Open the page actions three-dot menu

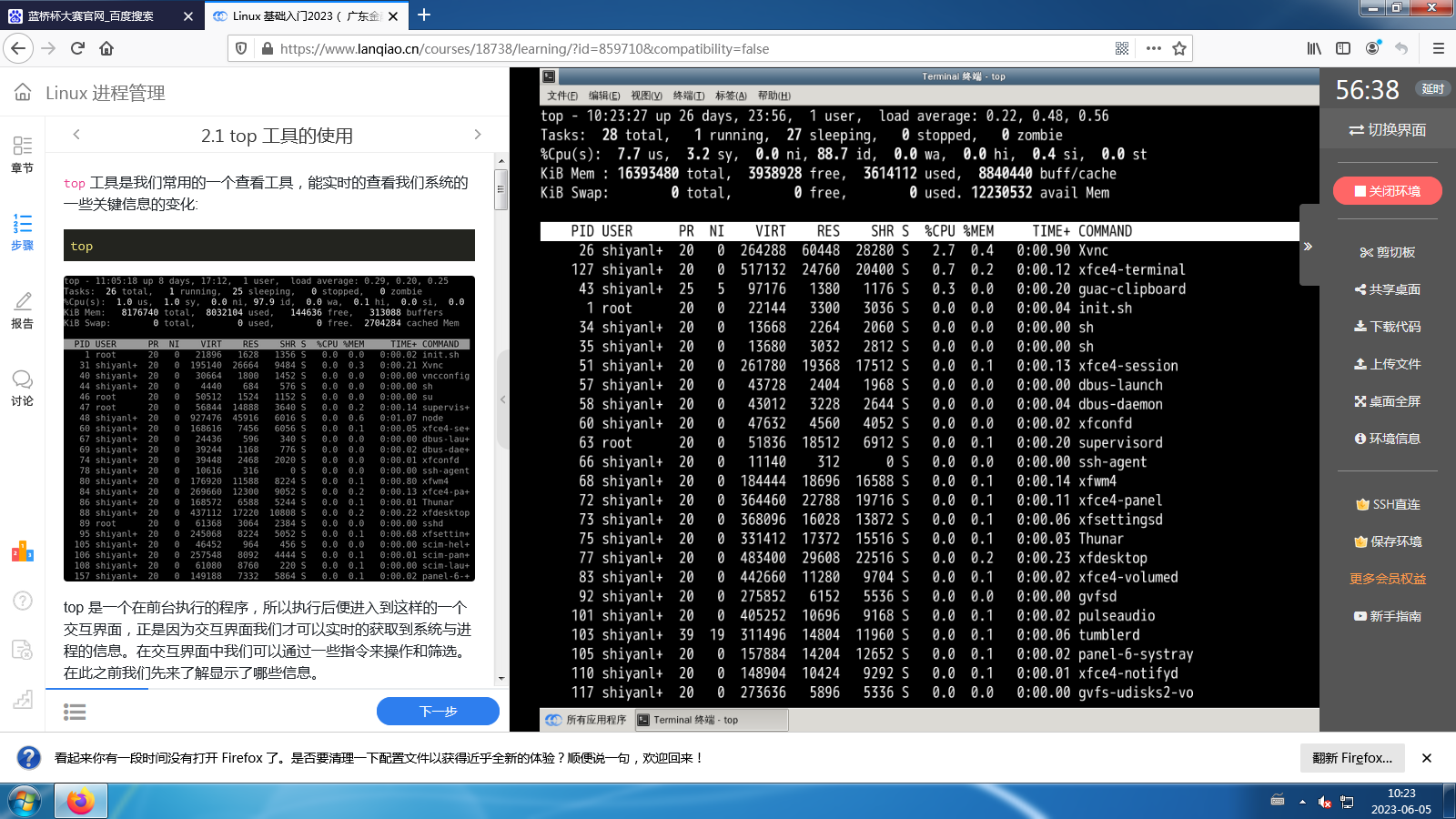point(1153,48)
